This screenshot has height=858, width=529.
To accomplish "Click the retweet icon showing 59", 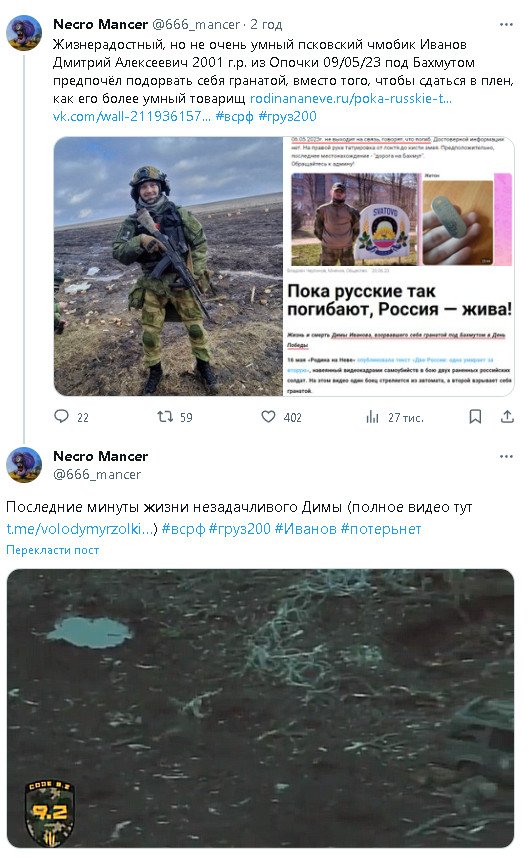I will [165, 416].
